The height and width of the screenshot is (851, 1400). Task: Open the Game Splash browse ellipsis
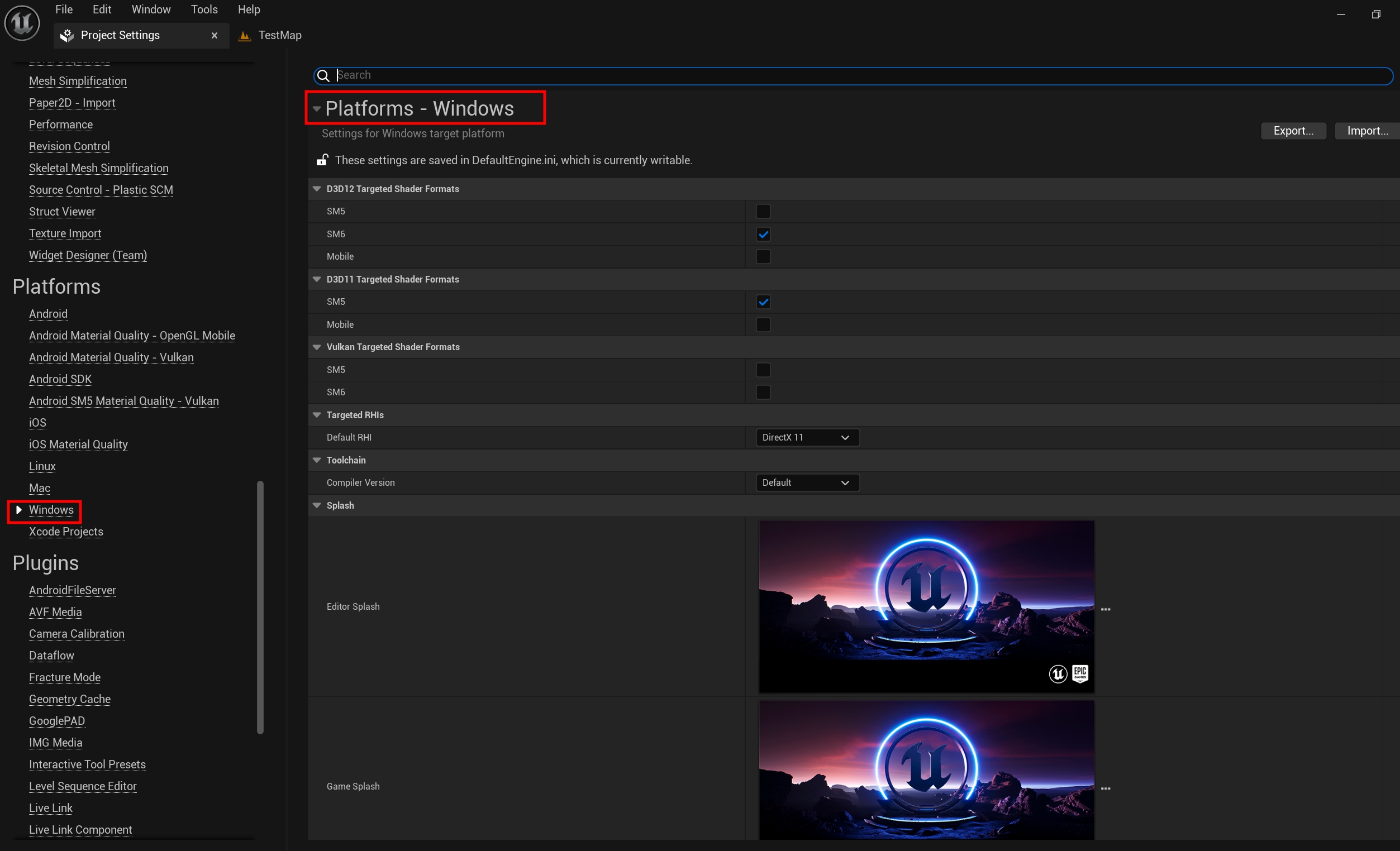click(1105, 788)
